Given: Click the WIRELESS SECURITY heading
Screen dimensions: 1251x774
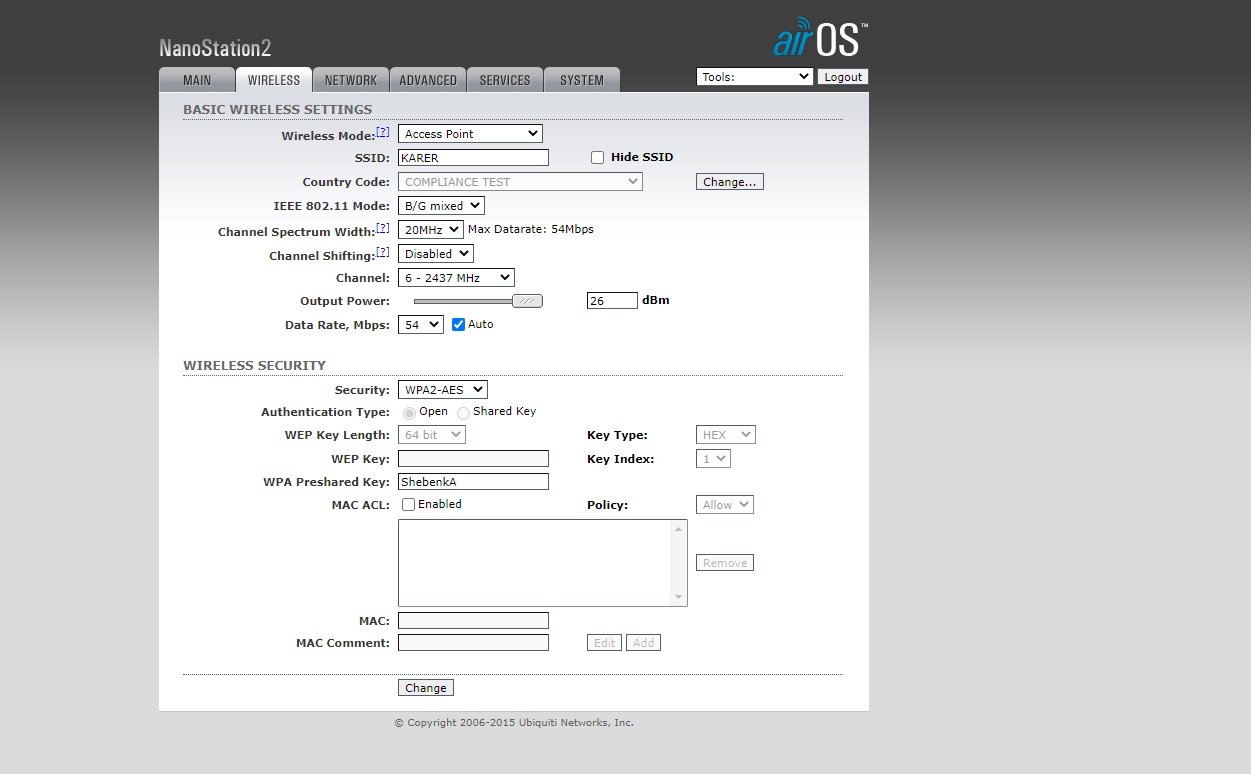Looking at the screenshot, I should point(254,366).
